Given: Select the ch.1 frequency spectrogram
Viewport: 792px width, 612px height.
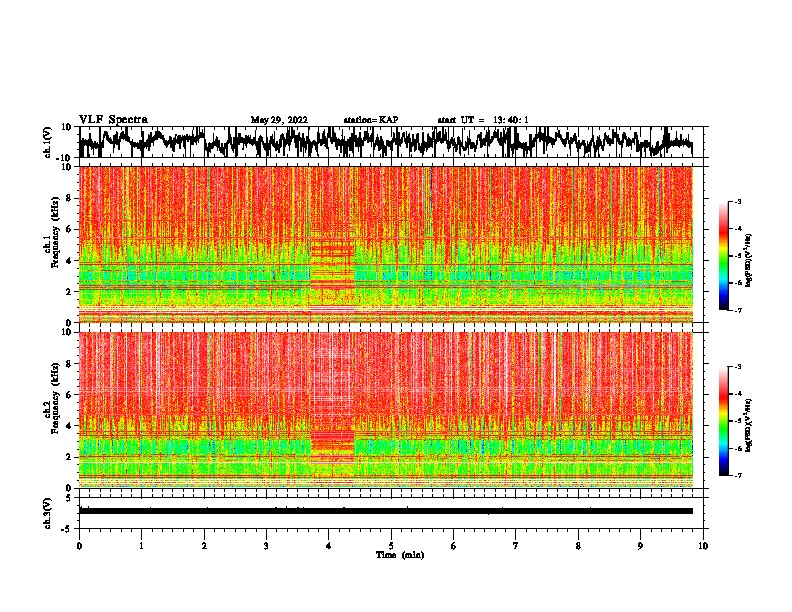Looking at the screenshot, I should 386,244.
